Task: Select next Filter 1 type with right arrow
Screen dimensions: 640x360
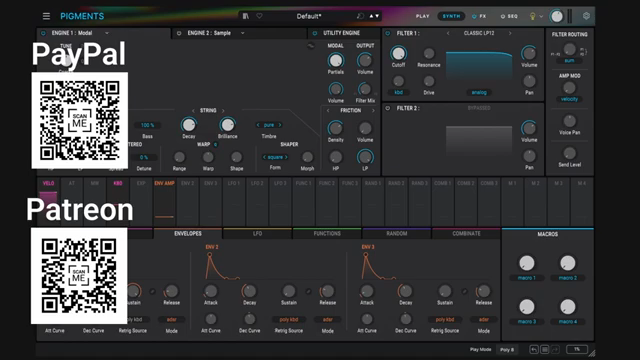Action: coord(510,33)
